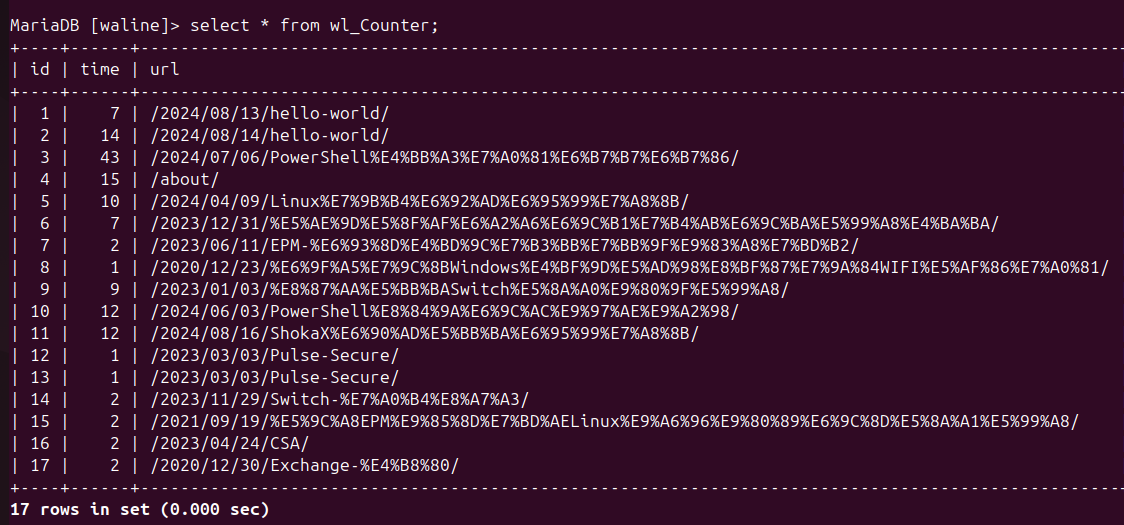
Task: Click the Exchange URL dated 2020/12/30
Action: [x=304, y=465]
